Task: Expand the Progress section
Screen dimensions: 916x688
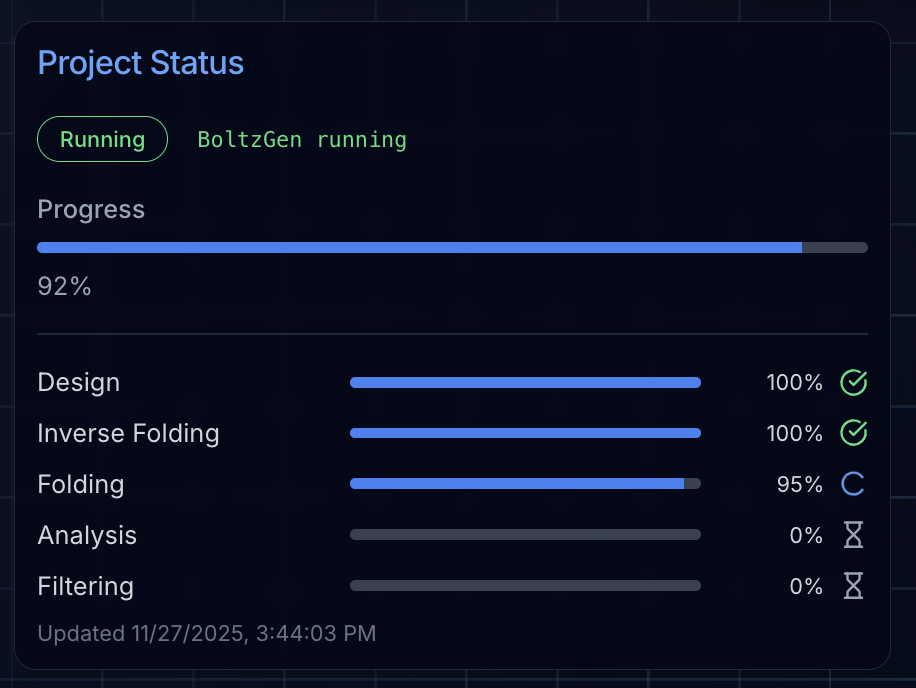Action: pyautogui.click(x=91, y=209)
